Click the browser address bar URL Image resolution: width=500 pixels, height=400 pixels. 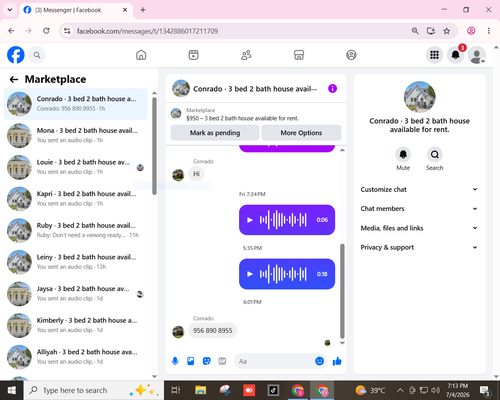point(147,31)
